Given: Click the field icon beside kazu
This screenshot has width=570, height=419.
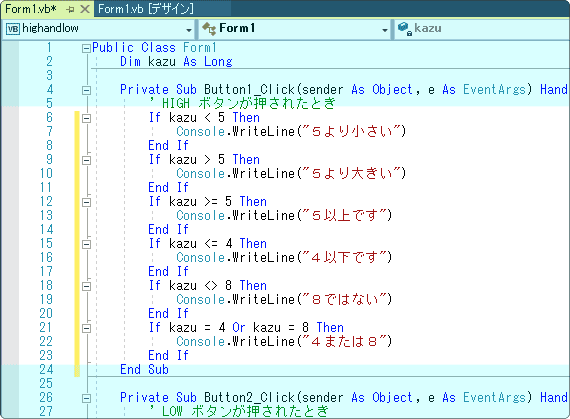Looking at the screenshot, I should [x=404, y=28].
